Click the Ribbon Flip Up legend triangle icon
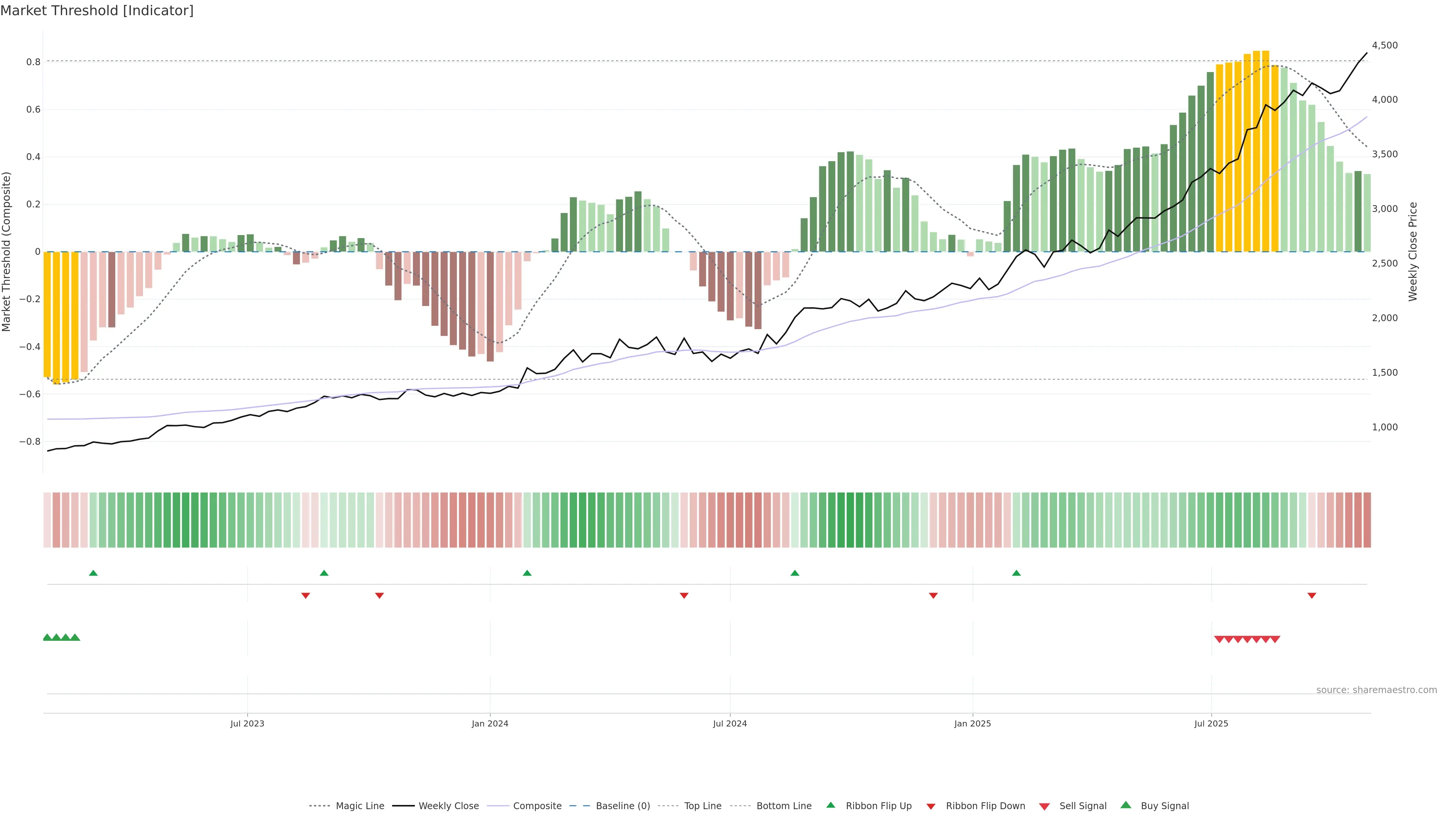Viewport: 1456px width, 819px height. (830, 805)
